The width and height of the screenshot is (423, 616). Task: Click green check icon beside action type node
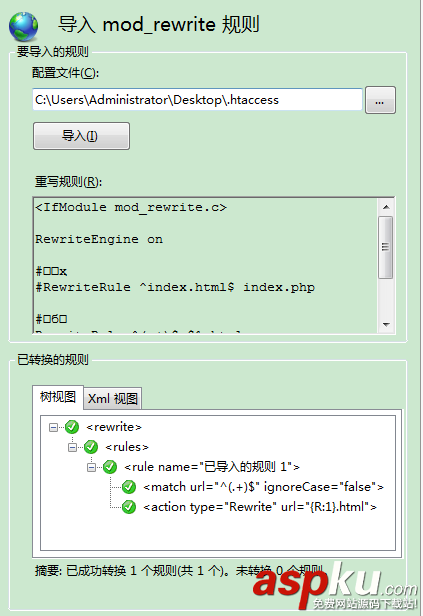pos(129,507)
